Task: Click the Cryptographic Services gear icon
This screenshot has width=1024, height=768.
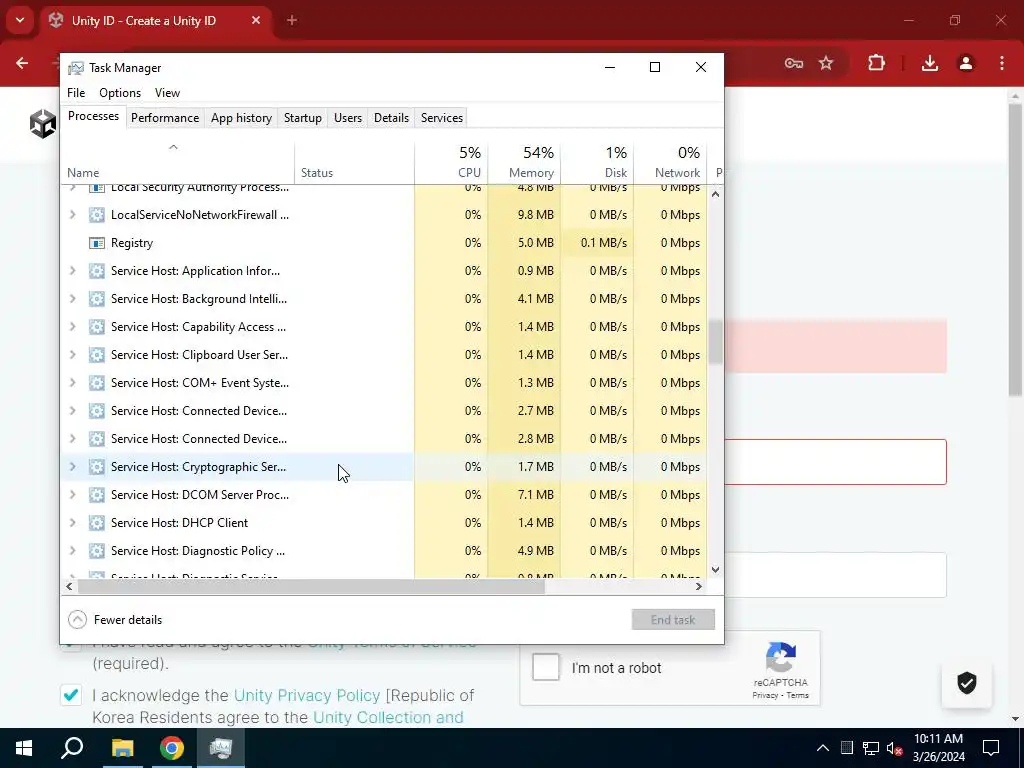Action: 97,467
